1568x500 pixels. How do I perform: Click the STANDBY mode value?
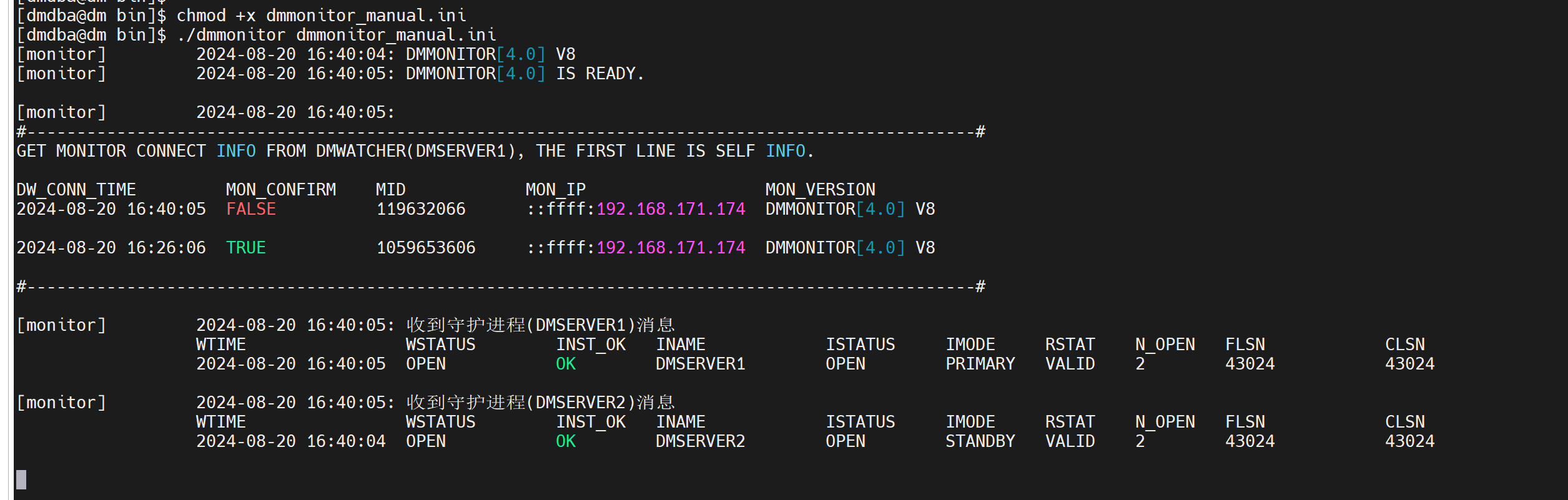coord(980,441)
